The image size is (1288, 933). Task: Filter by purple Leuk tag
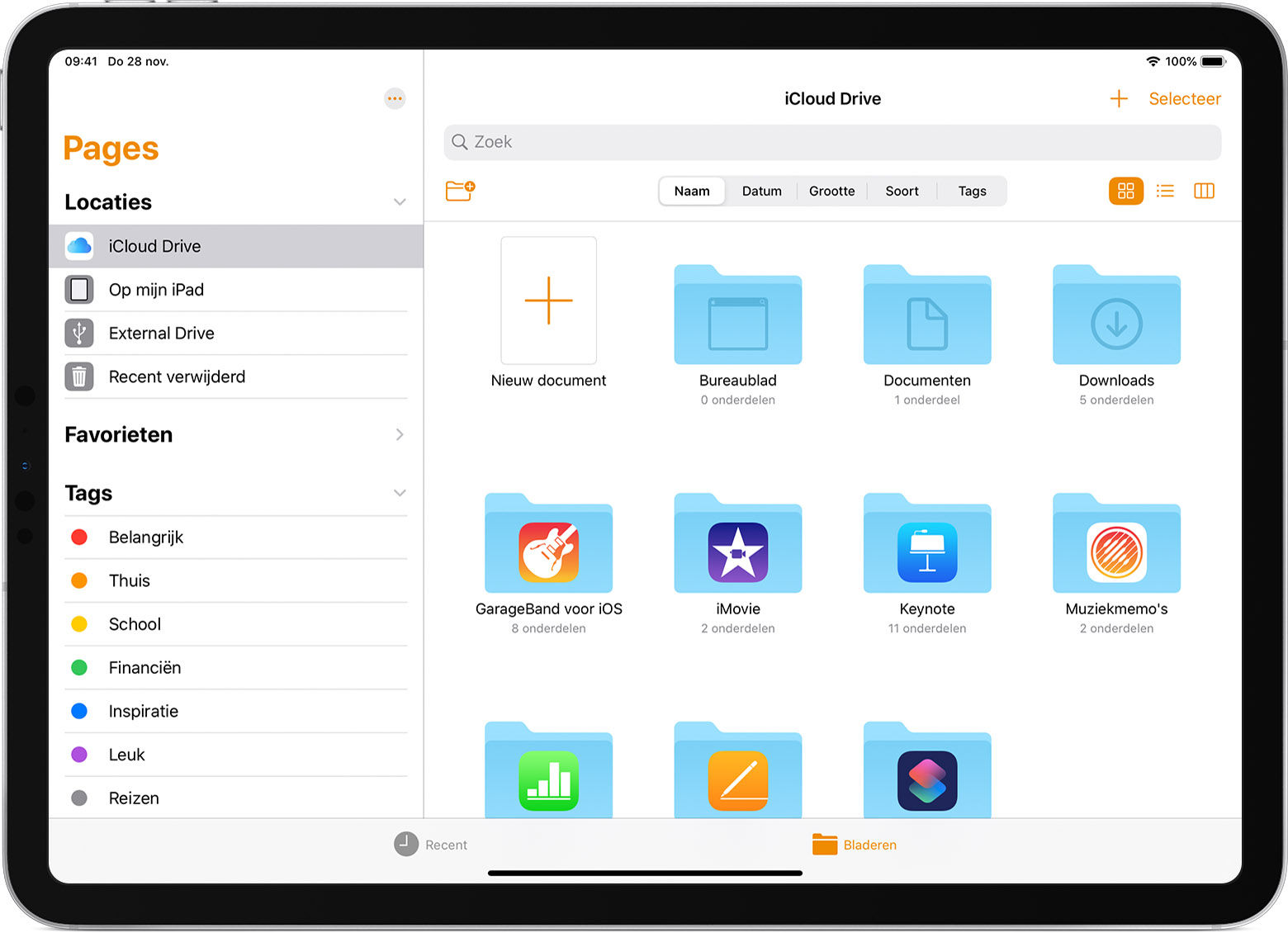pyautogui.click(x=236, y=755)
